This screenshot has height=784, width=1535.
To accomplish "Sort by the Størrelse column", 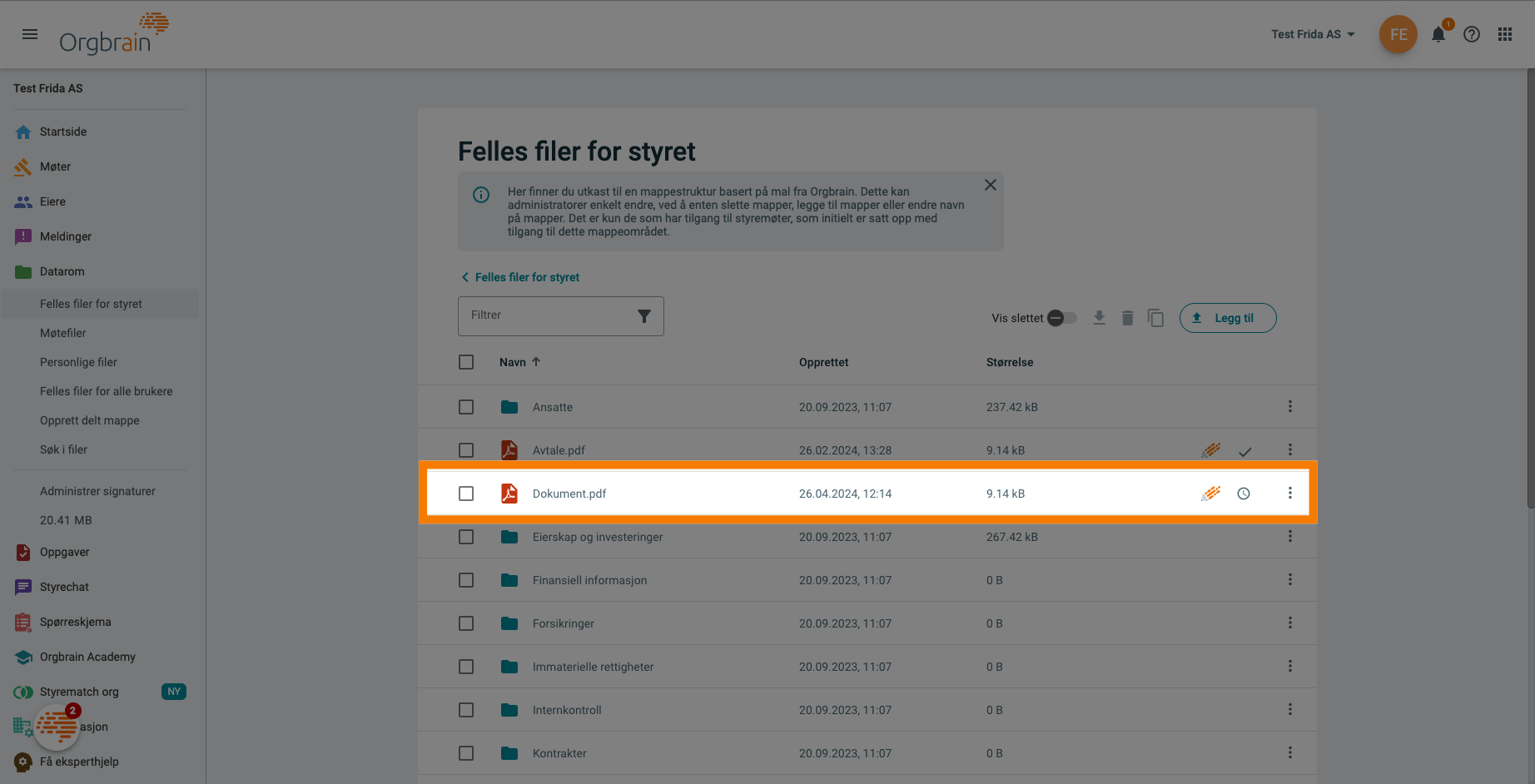I will click(1010, 362).
